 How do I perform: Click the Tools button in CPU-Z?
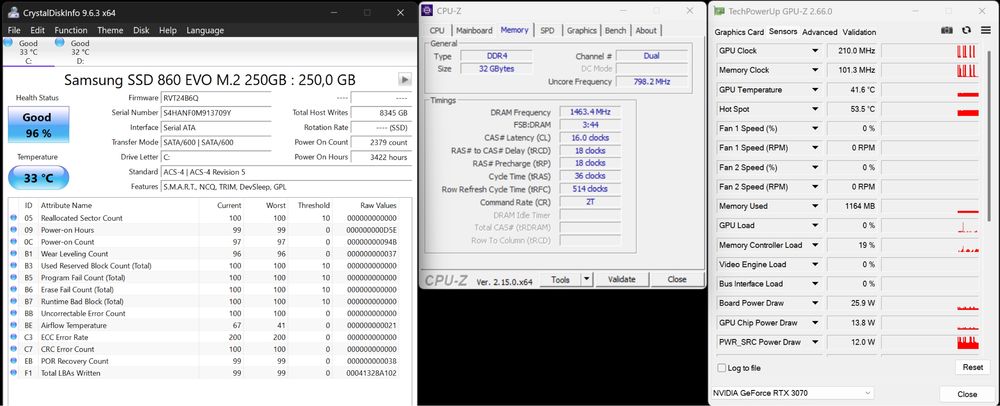[x=561, y=279]
